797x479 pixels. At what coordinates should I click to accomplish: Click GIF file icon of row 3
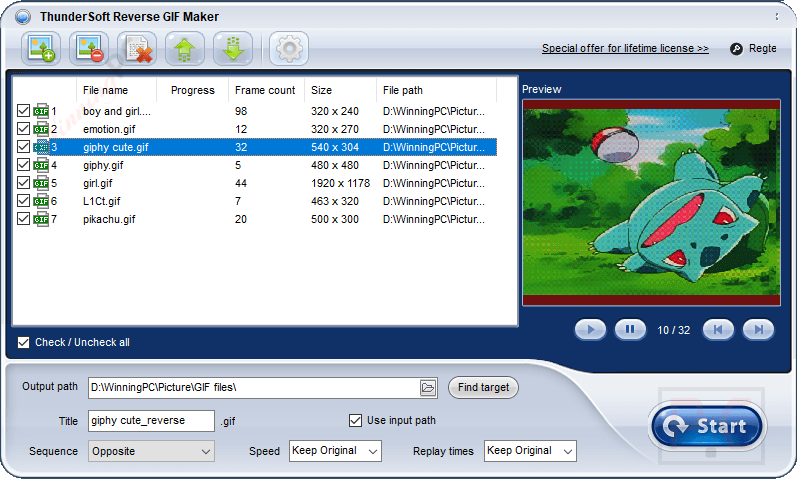(41, 147)
